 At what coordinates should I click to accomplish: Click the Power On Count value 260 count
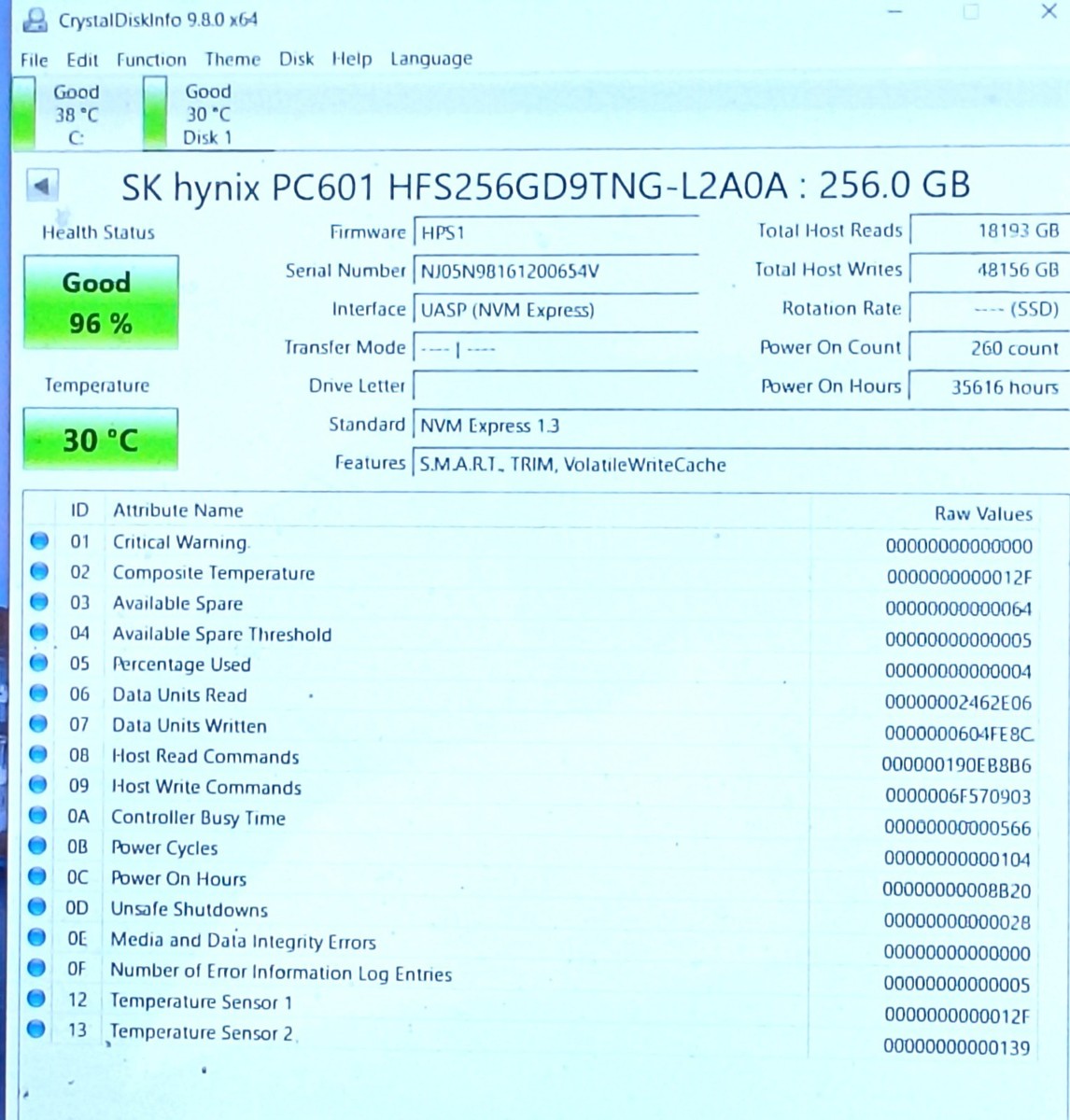point(988,348)
